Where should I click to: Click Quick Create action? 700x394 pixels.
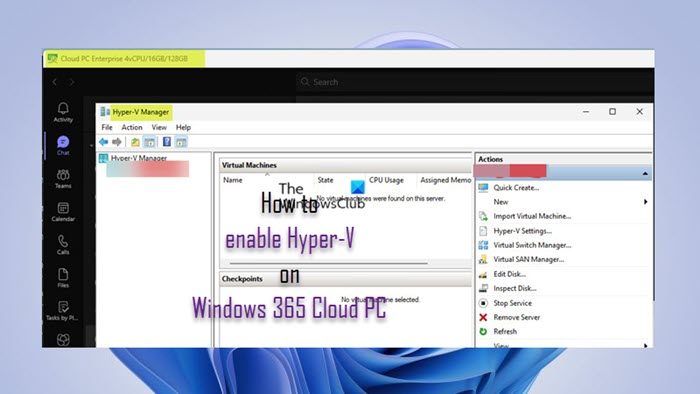coord(516,187)
